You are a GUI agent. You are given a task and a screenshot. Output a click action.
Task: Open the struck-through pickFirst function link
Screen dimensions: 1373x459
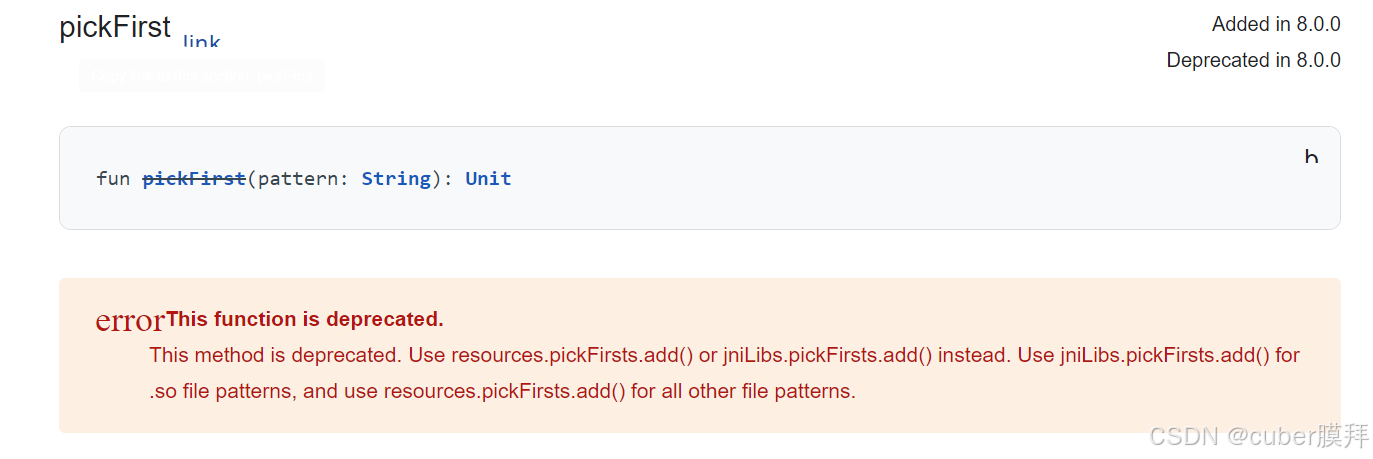coord(194,179)
